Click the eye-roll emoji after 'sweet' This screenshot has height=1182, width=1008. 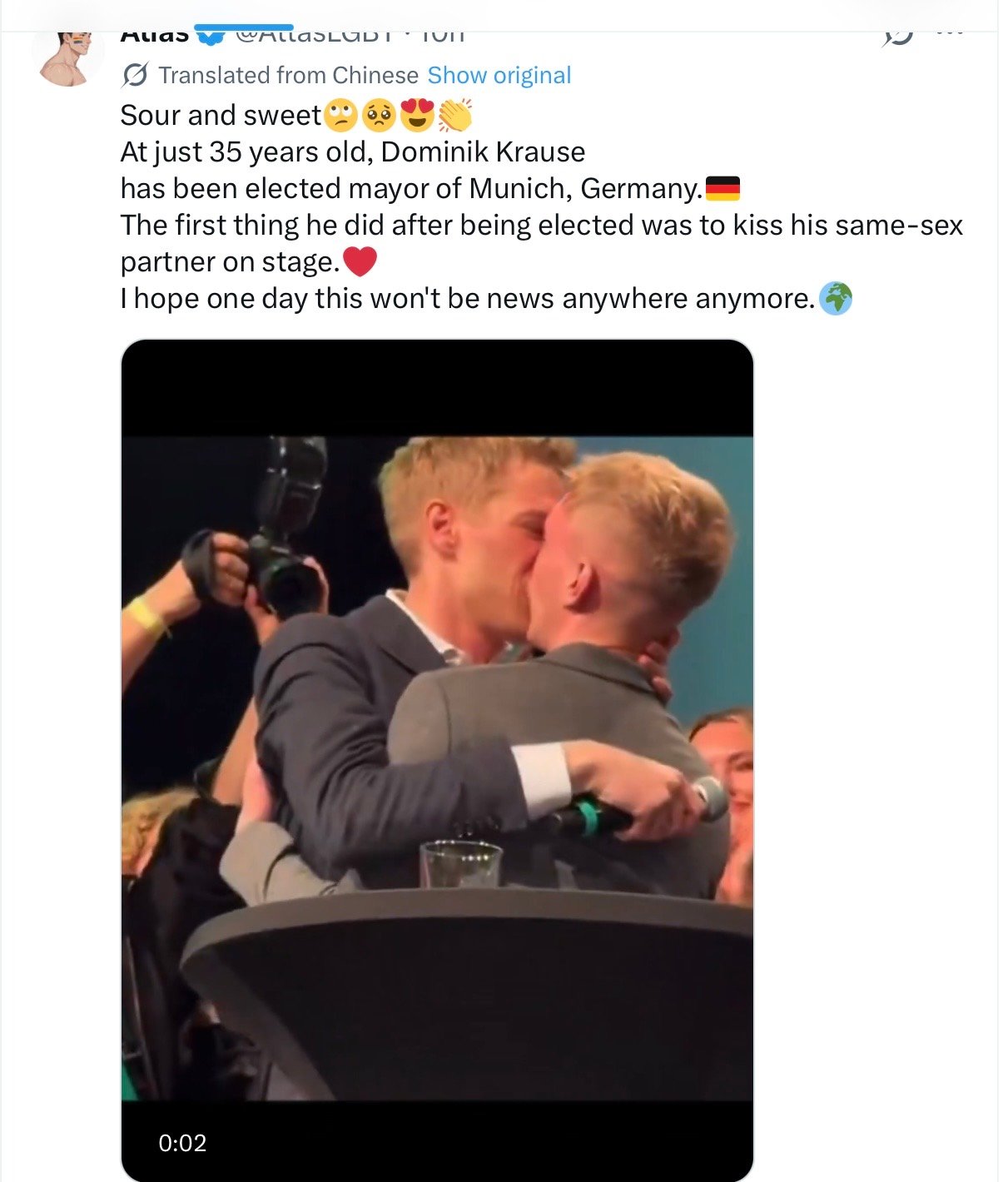pyautogui.click(x=340, y=116)
